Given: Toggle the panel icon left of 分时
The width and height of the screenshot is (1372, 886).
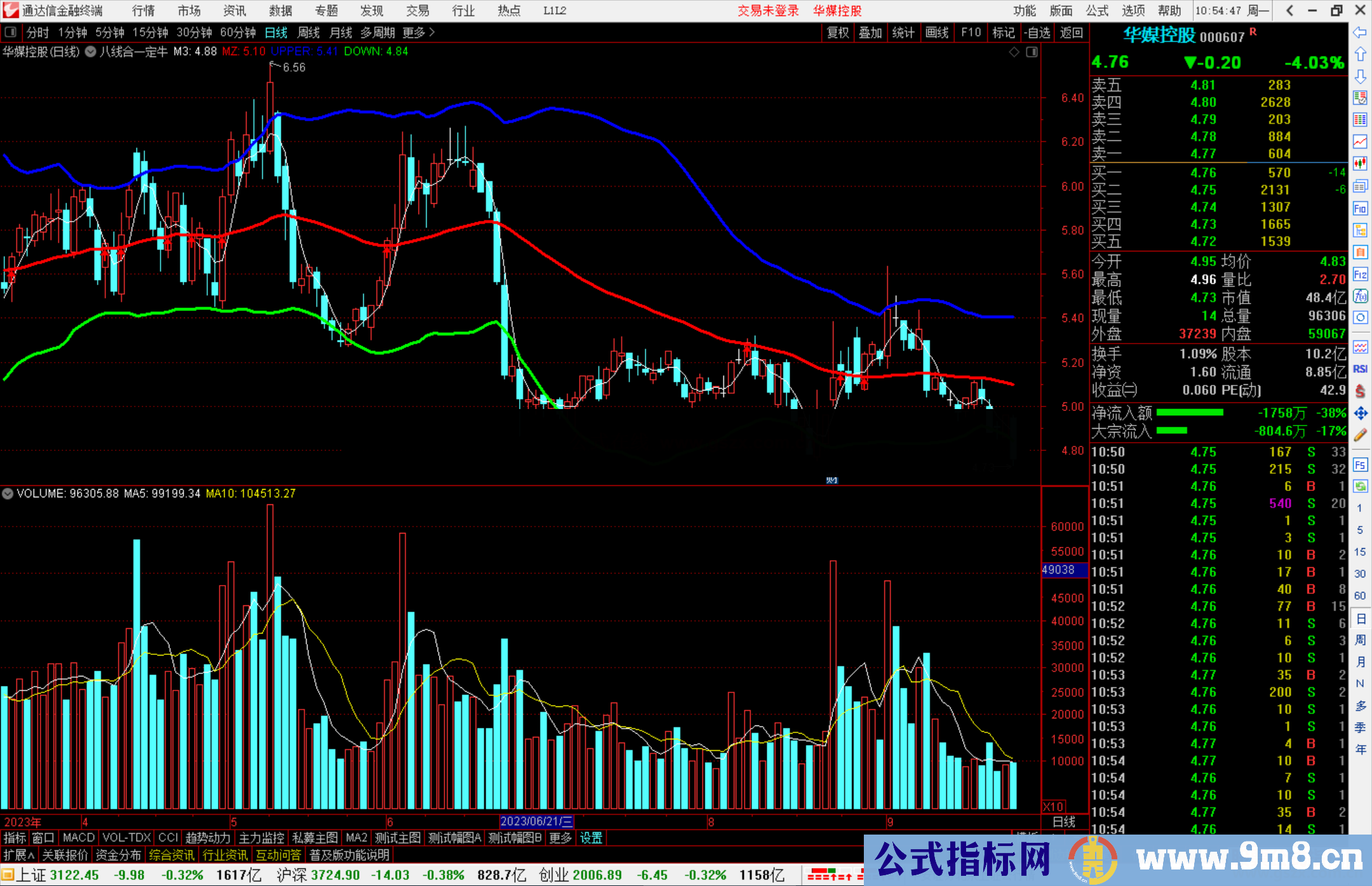Looking at the screenshot, I should 11,32.
